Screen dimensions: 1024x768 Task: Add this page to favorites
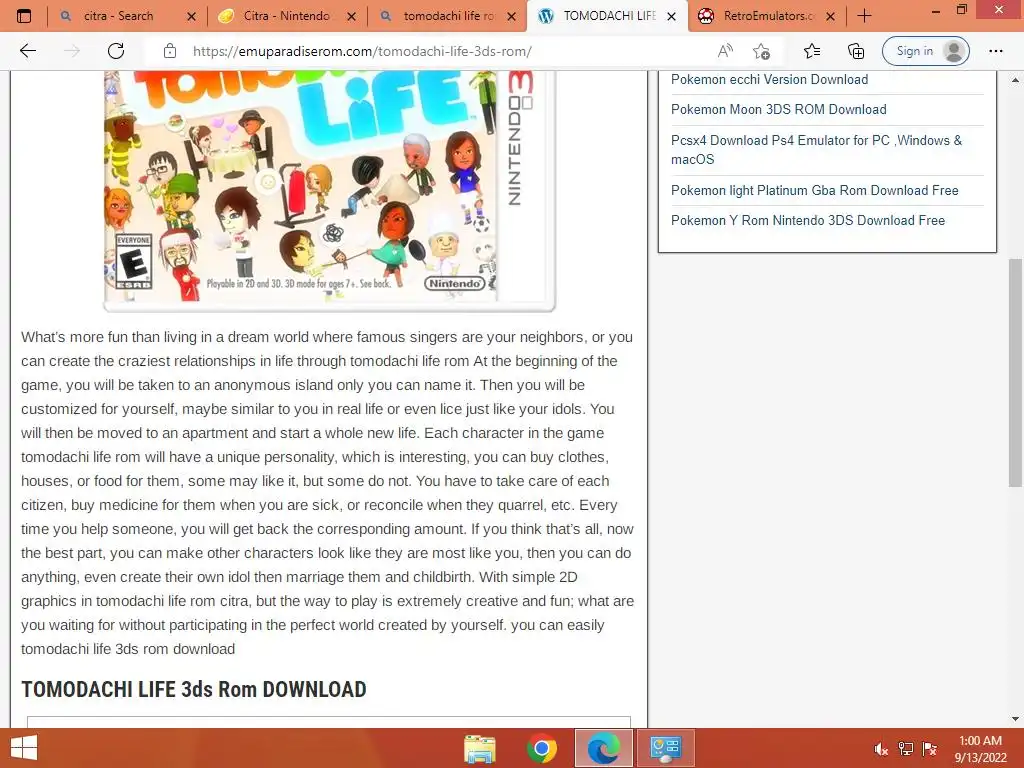(x=761, y=51)
